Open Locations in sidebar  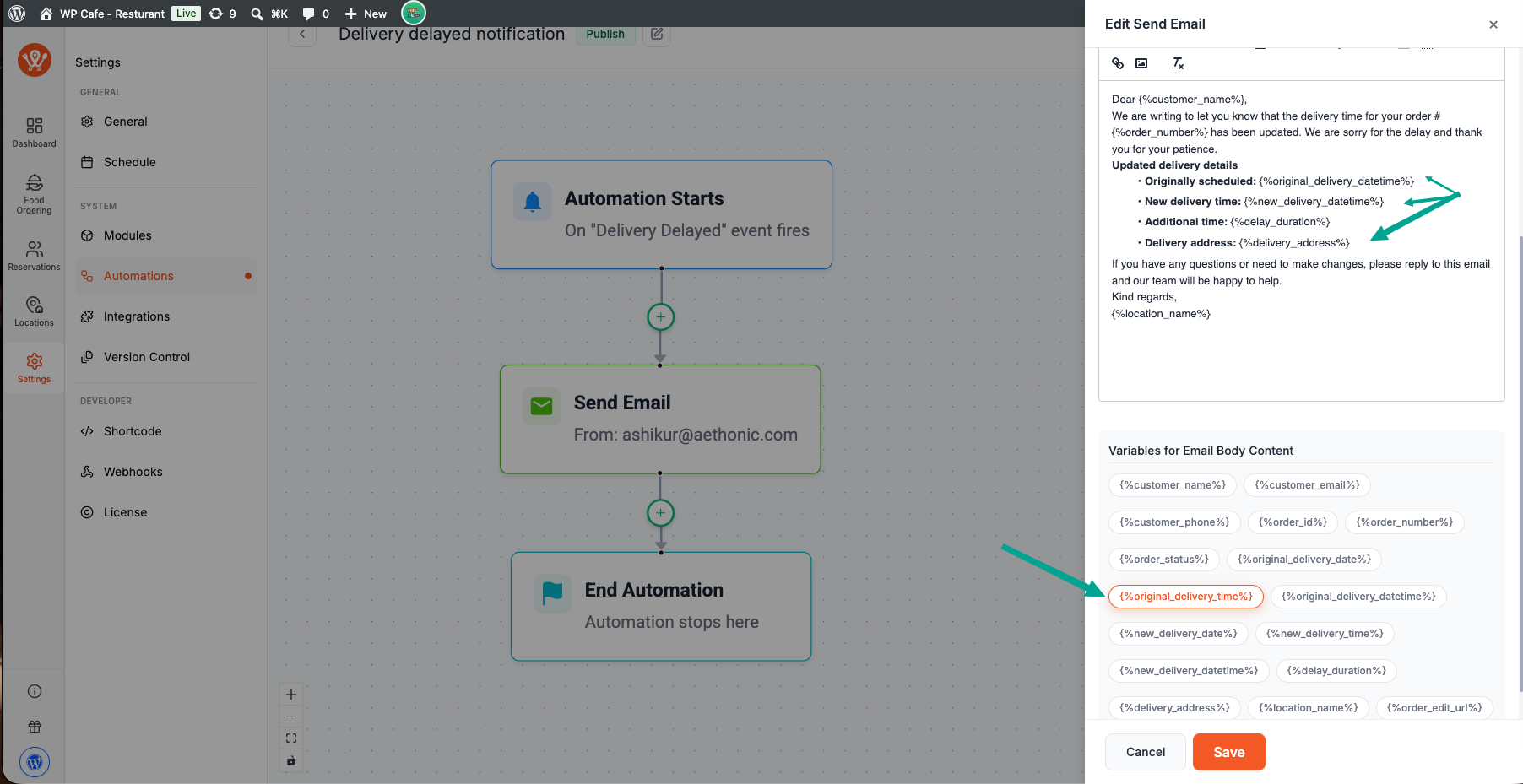pos(34,311)
